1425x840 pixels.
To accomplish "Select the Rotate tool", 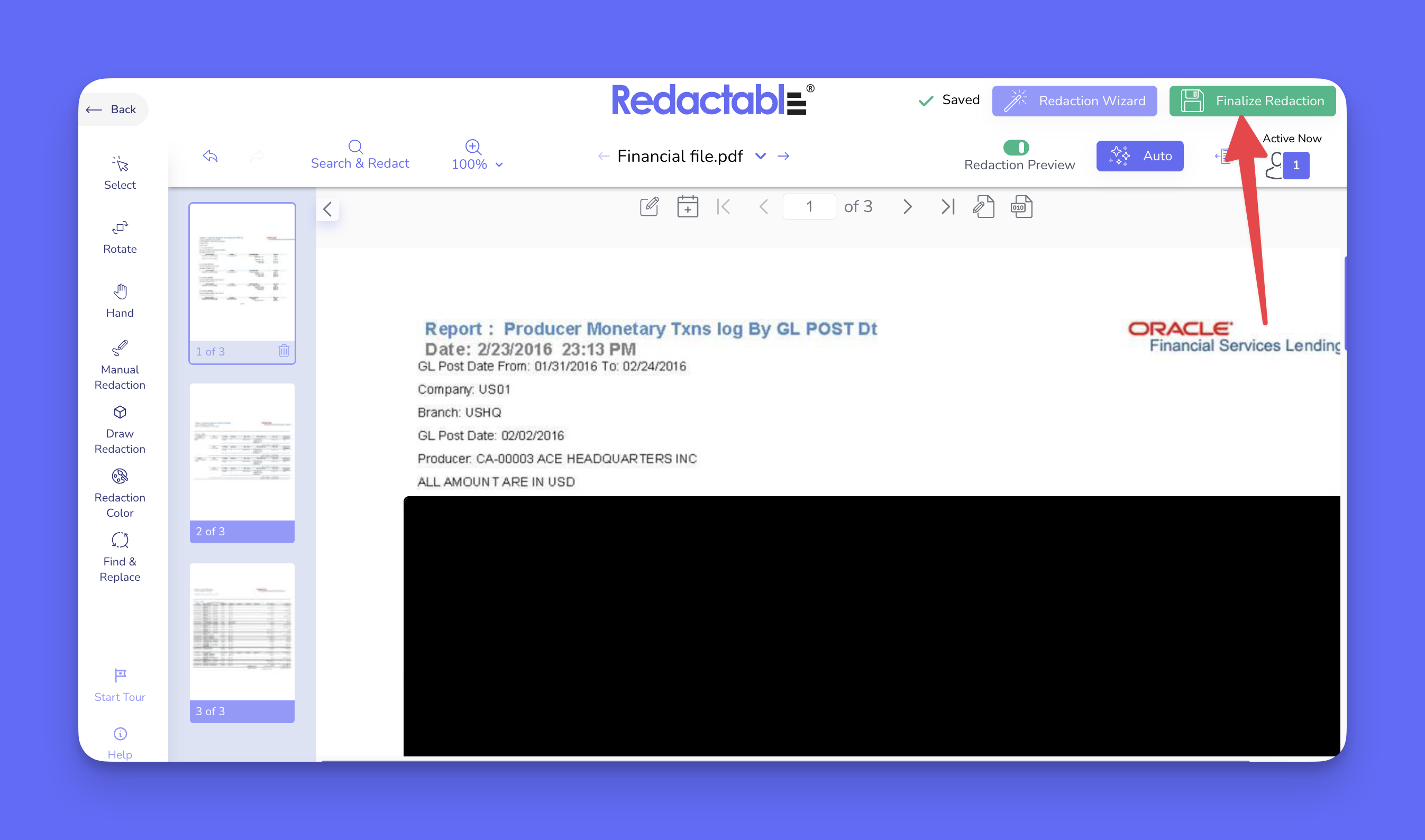I will 120,236.
